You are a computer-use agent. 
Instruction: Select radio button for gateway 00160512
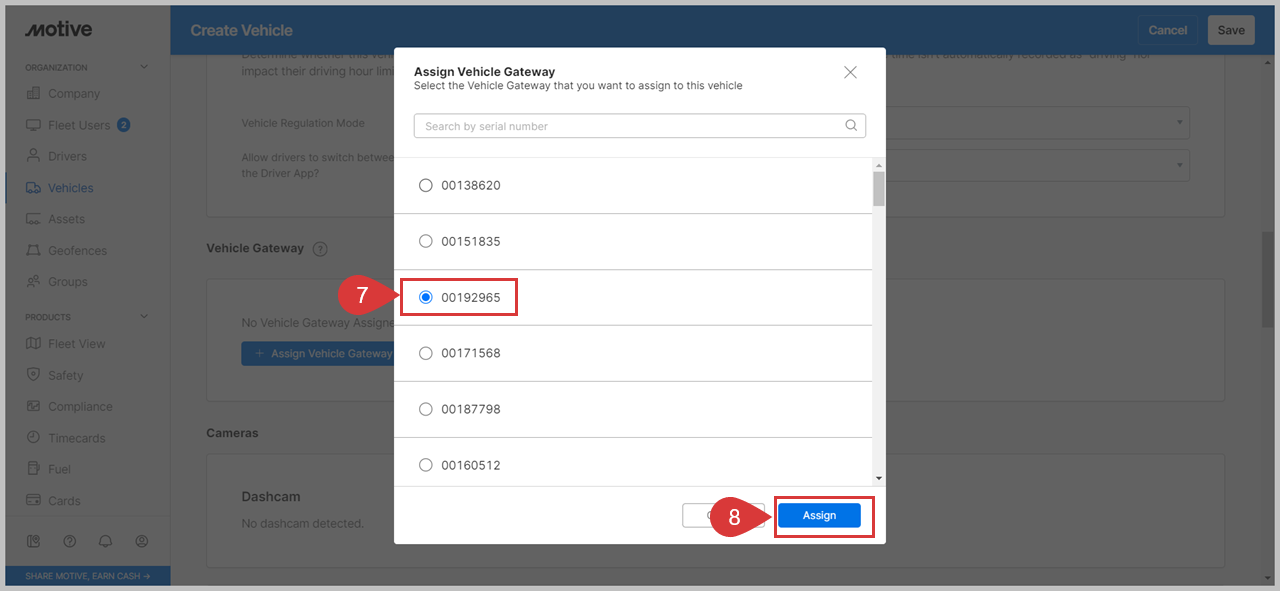coord(425,465)
